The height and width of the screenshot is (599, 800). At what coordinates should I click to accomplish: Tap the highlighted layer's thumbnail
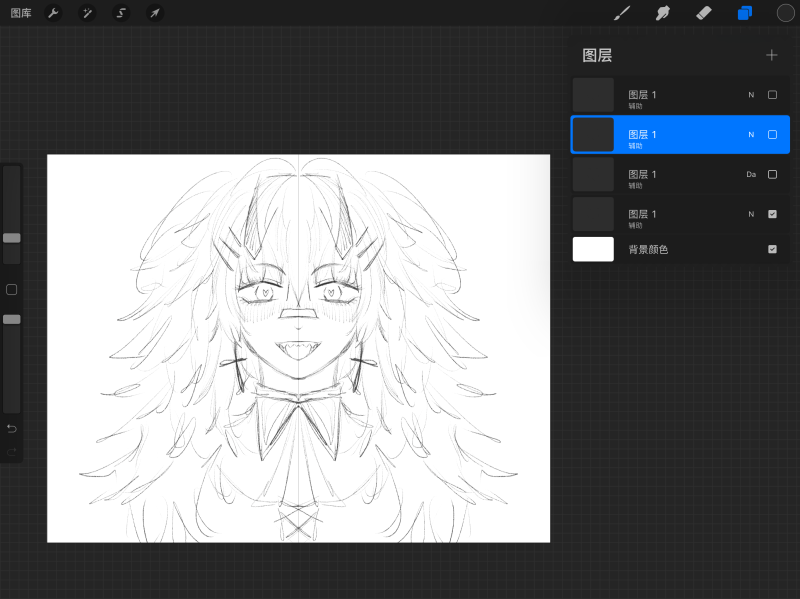tap(593, 135)
